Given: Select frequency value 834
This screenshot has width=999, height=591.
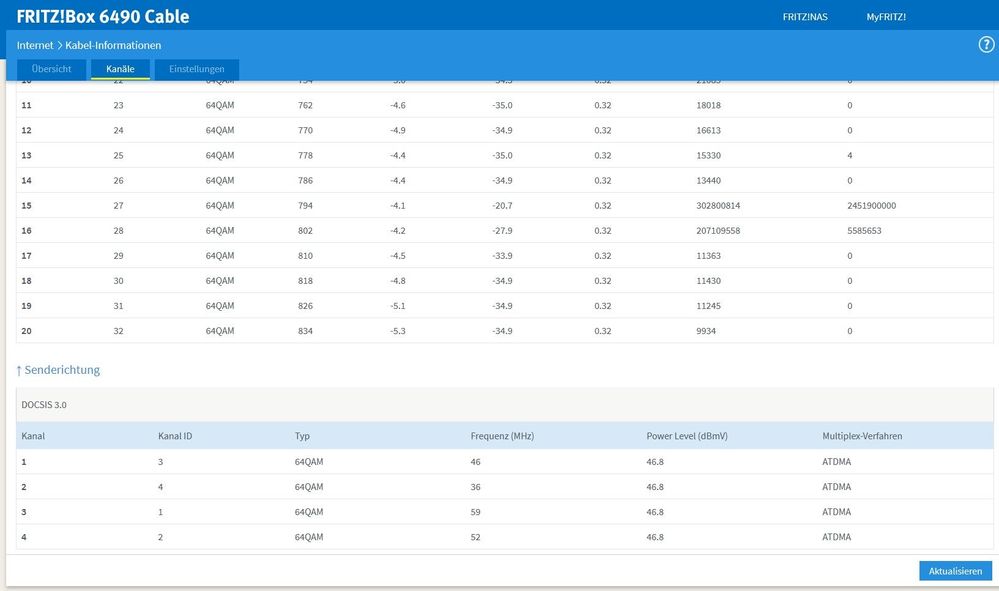Looking at the screenshot, I should (305, 331).
